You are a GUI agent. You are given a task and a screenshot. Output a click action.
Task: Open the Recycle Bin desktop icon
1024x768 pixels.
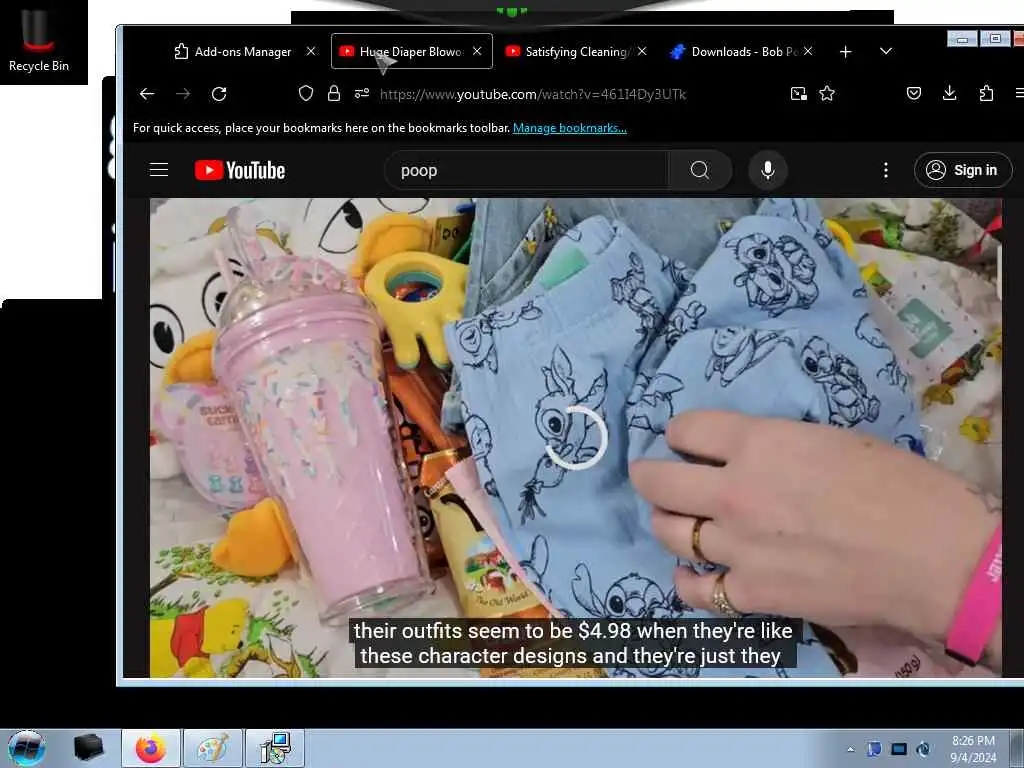click(39, 40)
